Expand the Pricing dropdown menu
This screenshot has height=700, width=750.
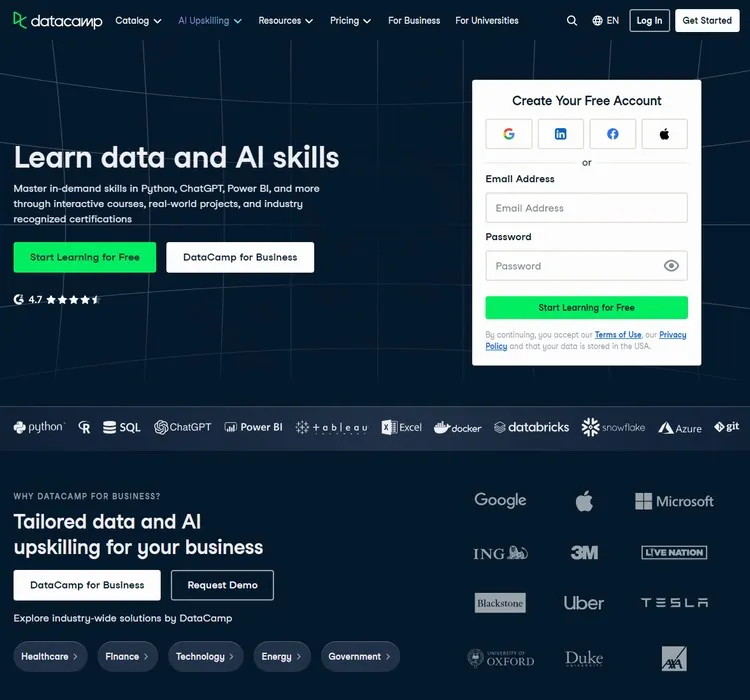pyautogui.click(x=350, y=21)
